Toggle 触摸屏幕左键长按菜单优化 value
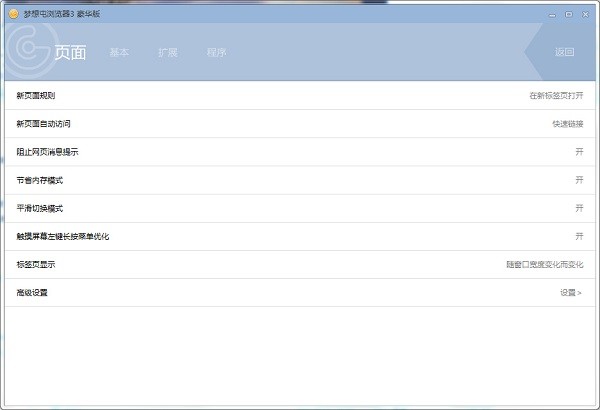 (x=578, y=236)
